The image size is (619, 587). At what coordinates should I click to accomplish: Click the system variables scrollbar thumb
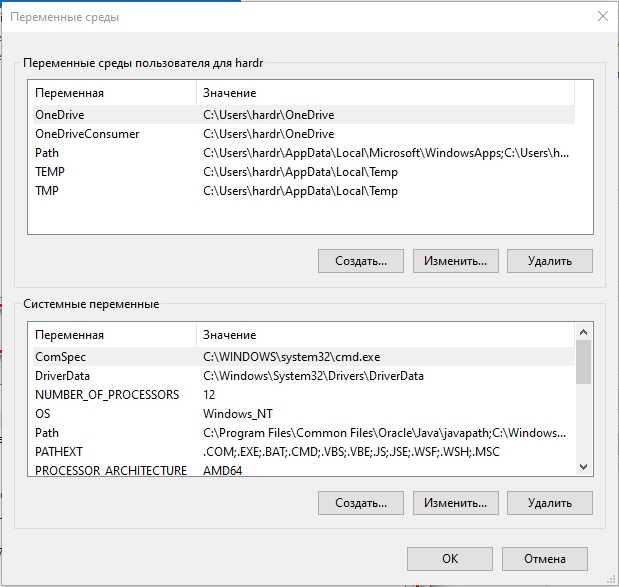point(583,362)
